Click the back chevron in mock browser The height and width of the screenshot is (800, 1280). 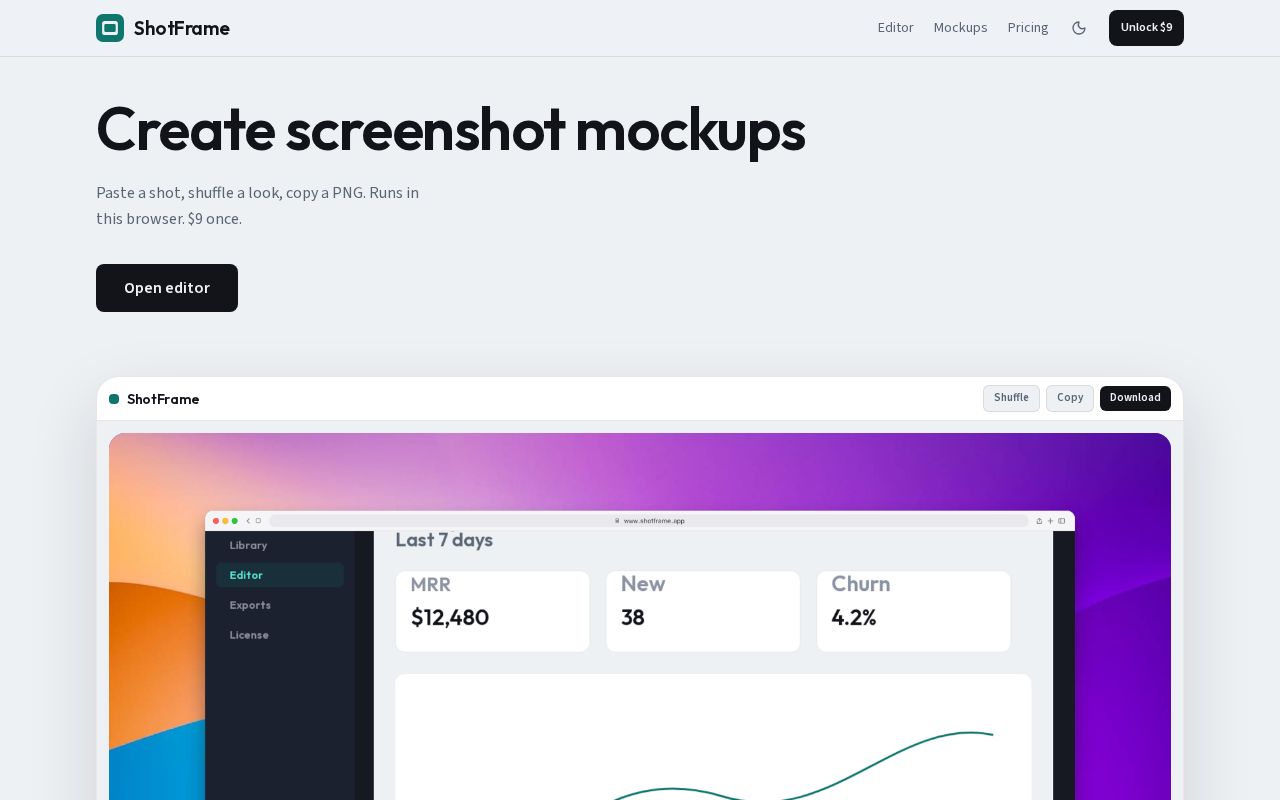(248, 521)
